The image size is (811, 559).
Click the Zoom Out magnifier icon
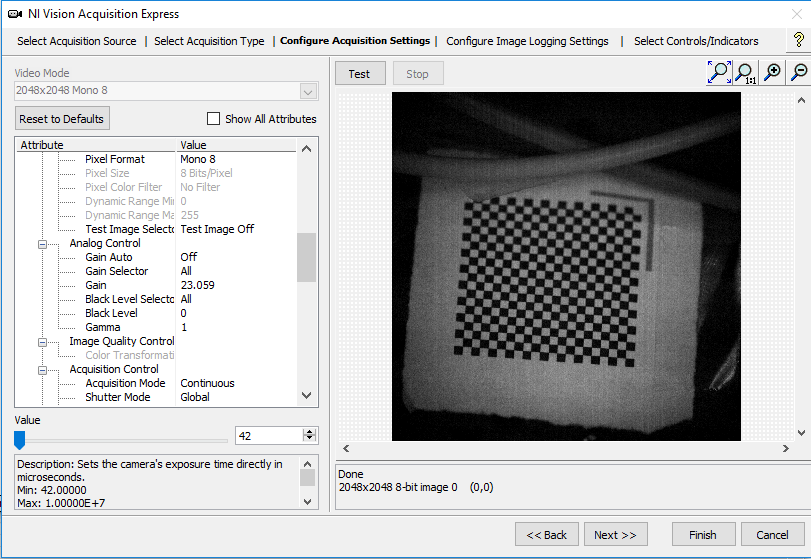pyautogui.click(x=799, y=72)
